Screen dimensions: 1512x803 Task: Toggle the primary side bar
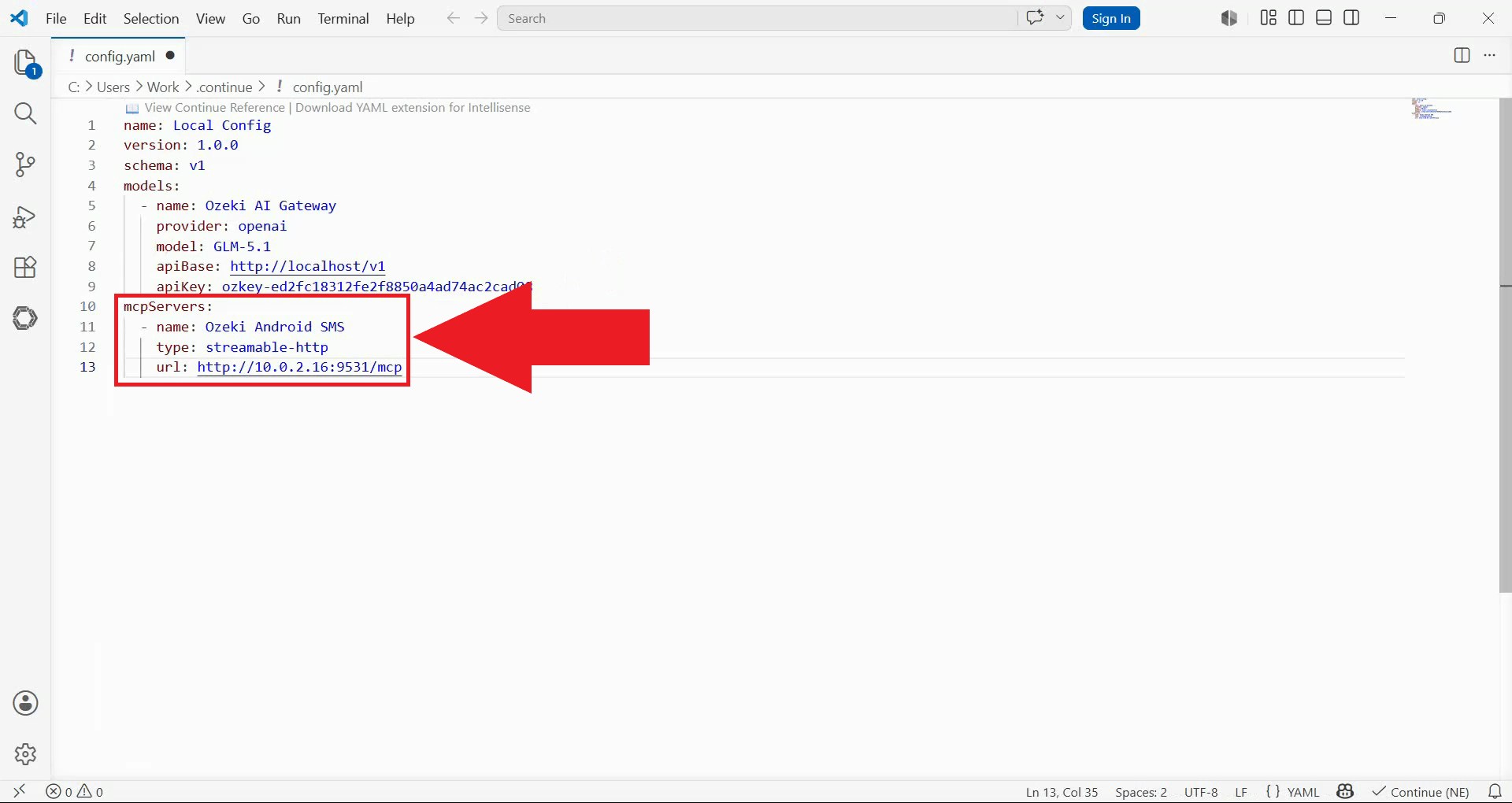tap(1296, 17)
